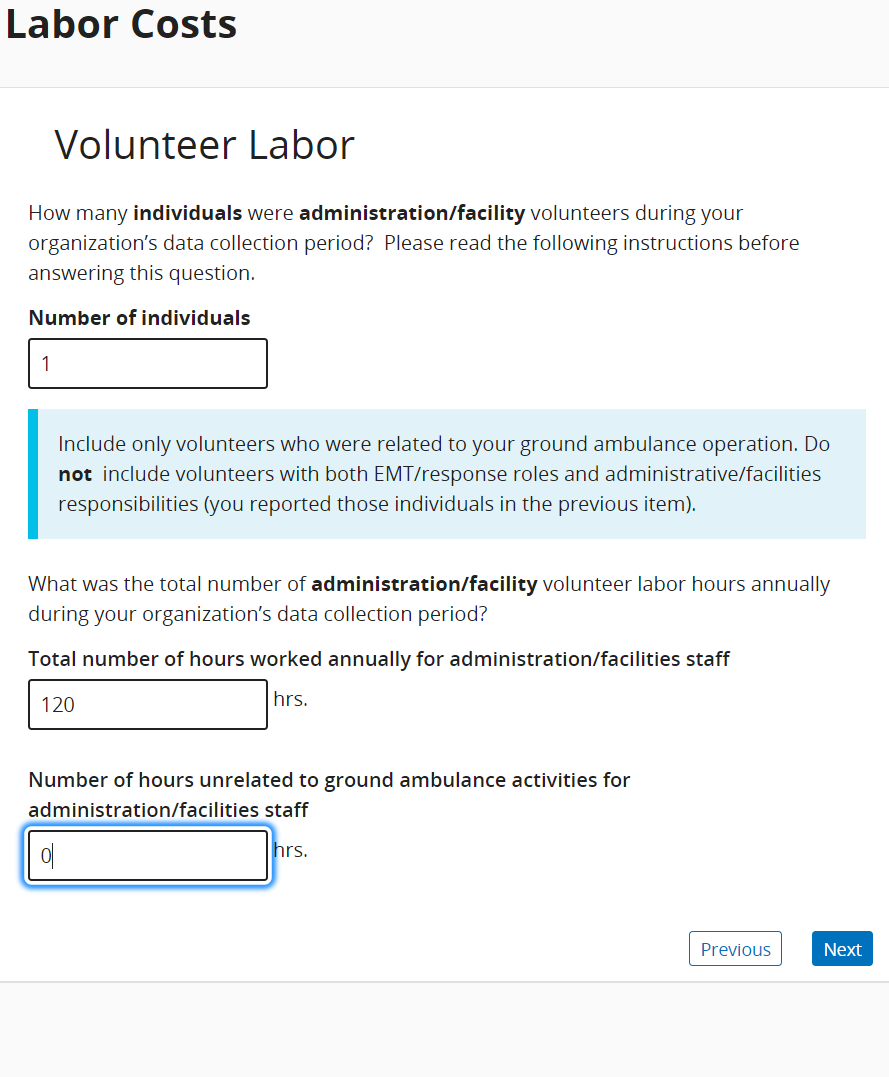Screen dimensions: 889x1077
Task: Click the Labor Costs page heading
Action: (x=121, y=24)
